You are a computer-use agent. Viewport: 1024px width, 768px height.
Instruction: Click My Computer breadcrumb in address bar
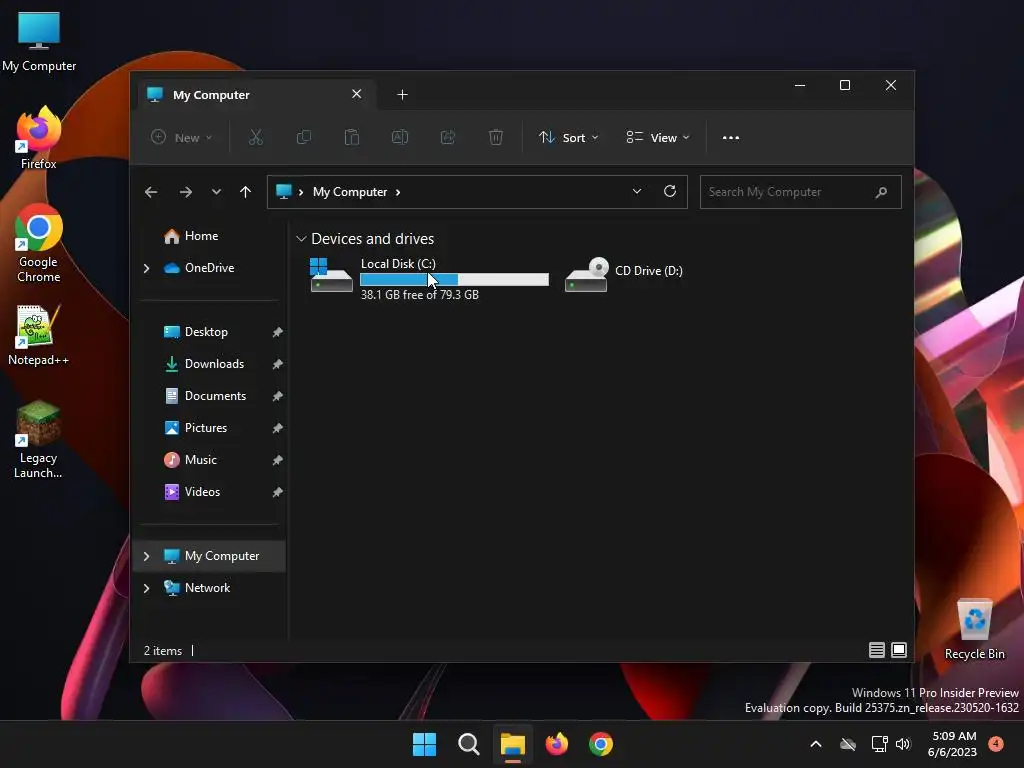coord(350,192)
